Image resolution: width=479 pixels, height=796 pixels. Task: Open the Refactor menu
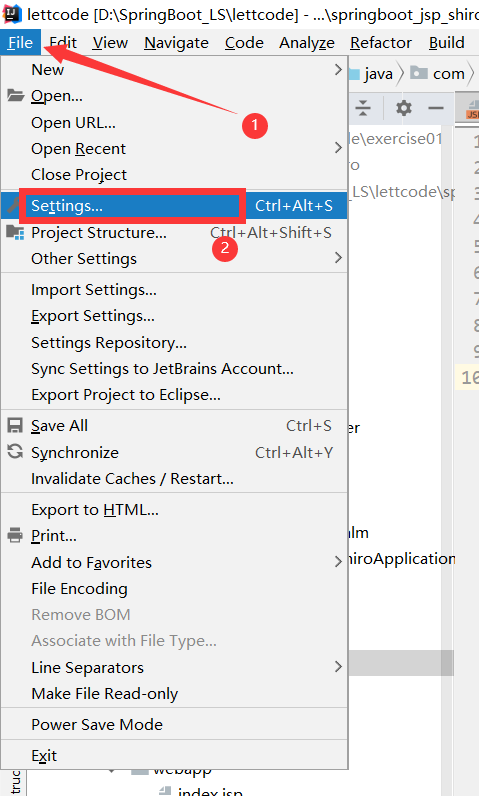[x=381, y=43]
